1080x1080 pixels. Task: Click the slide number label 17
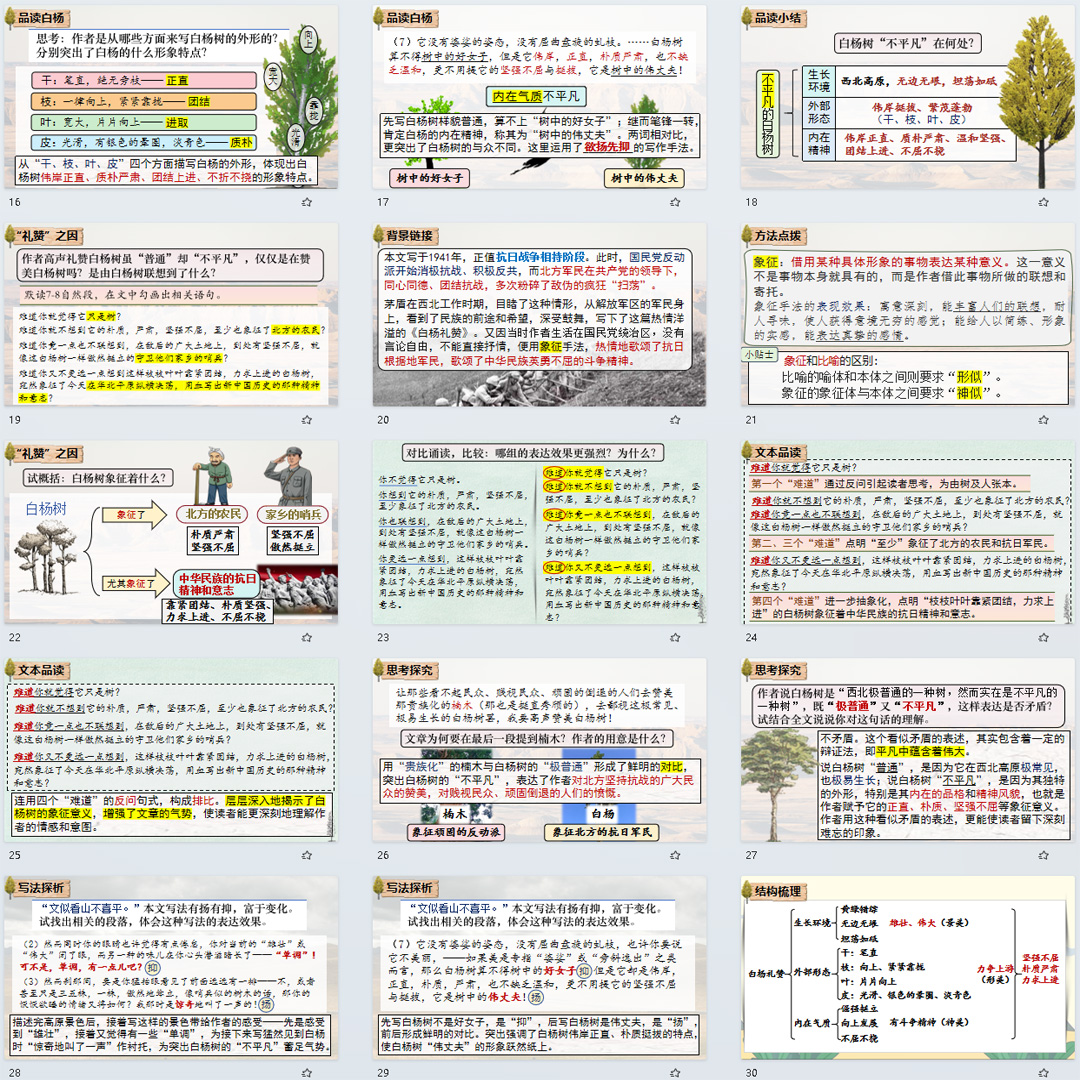tap(383, 202)
